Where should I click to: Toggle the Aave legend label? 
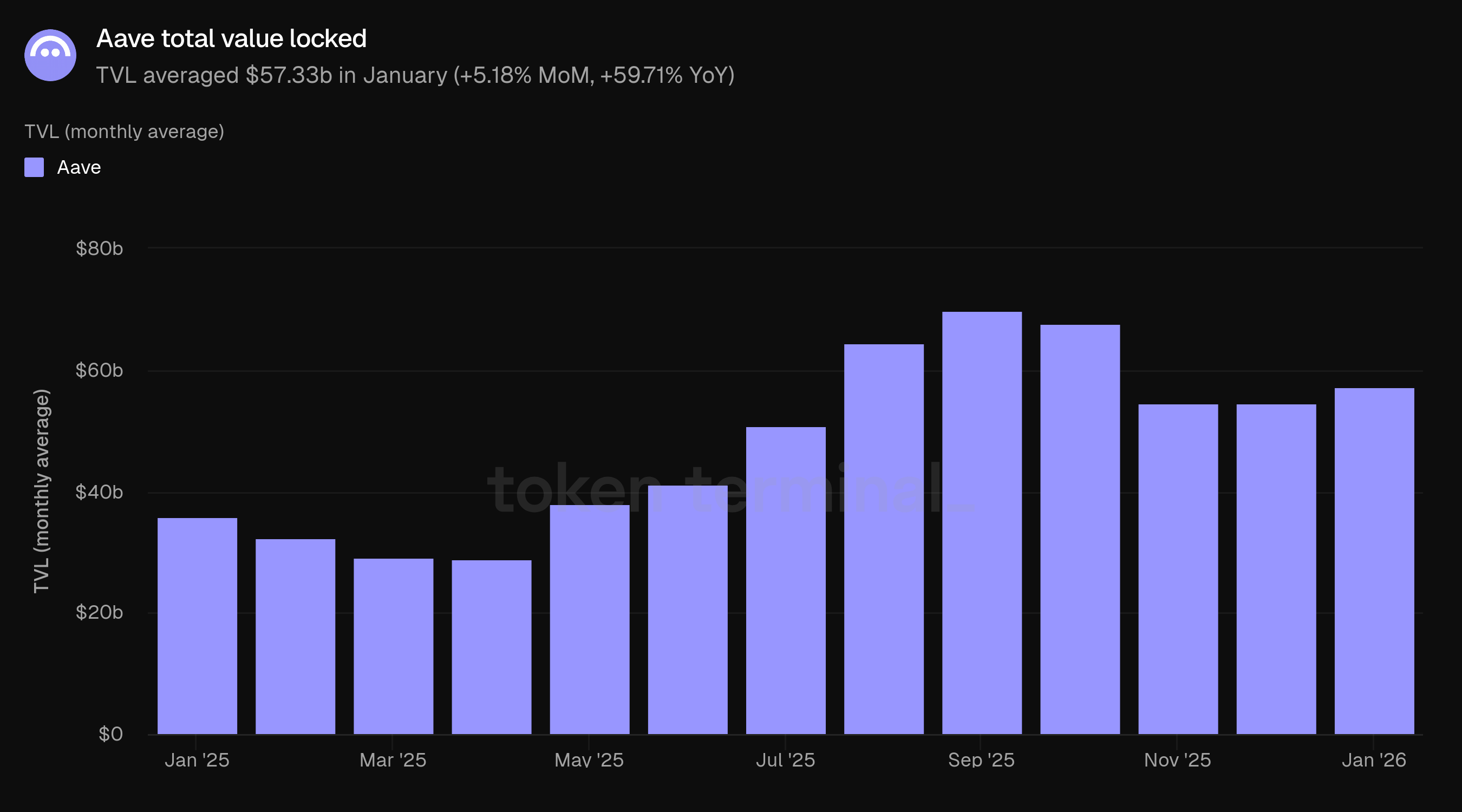(x=79, y=167)
